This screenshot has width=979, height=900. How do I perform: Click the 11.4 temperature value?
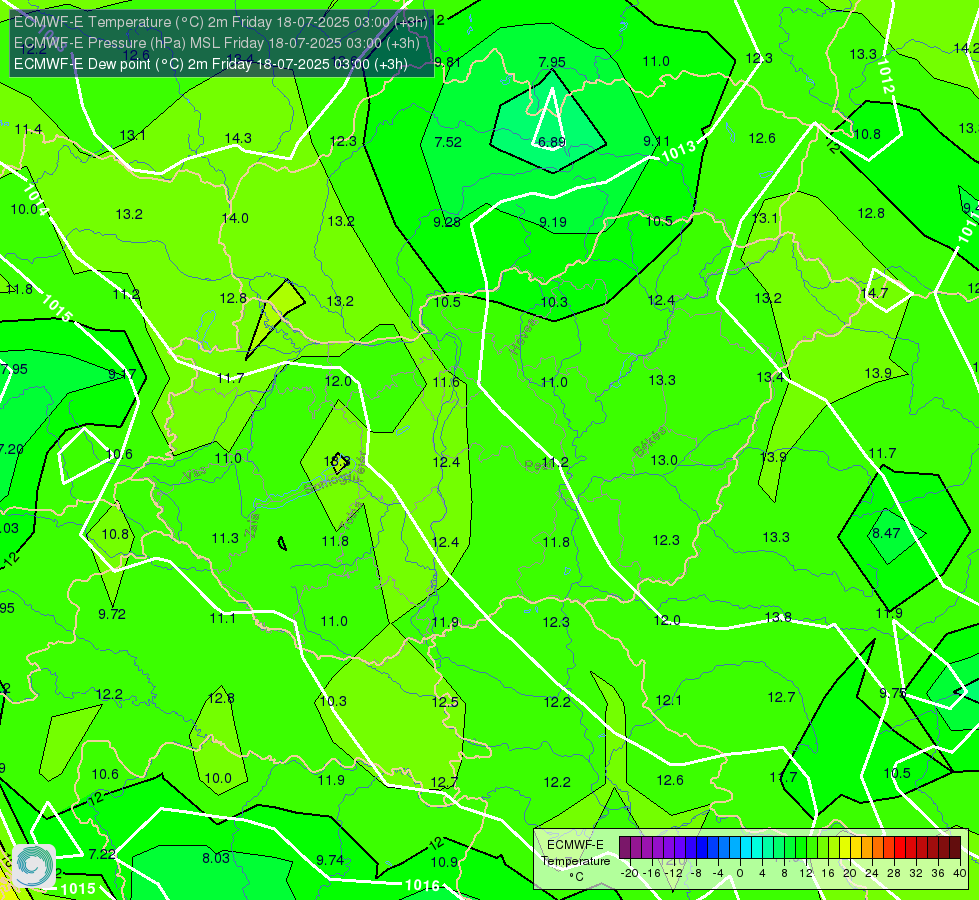coord(28,130)
